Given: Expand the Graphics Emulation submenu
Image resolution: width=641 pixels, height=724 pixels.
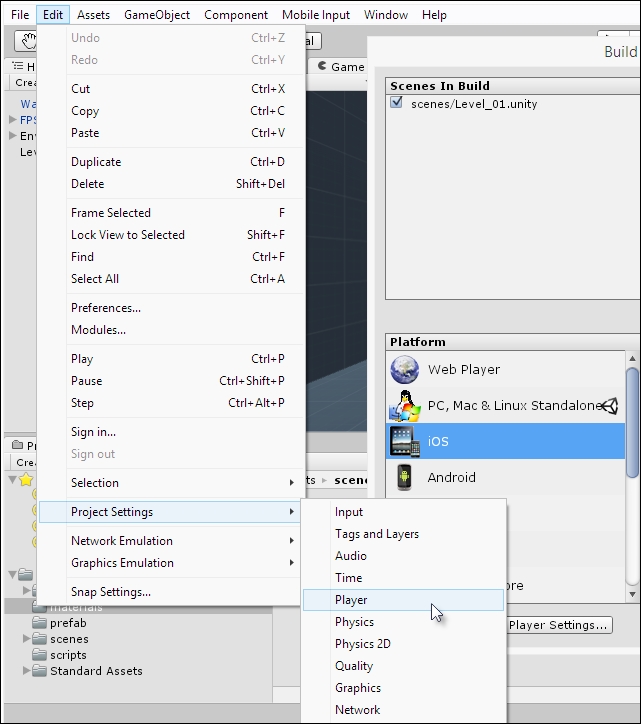Looking at the screenshot, I should (291, 562).
